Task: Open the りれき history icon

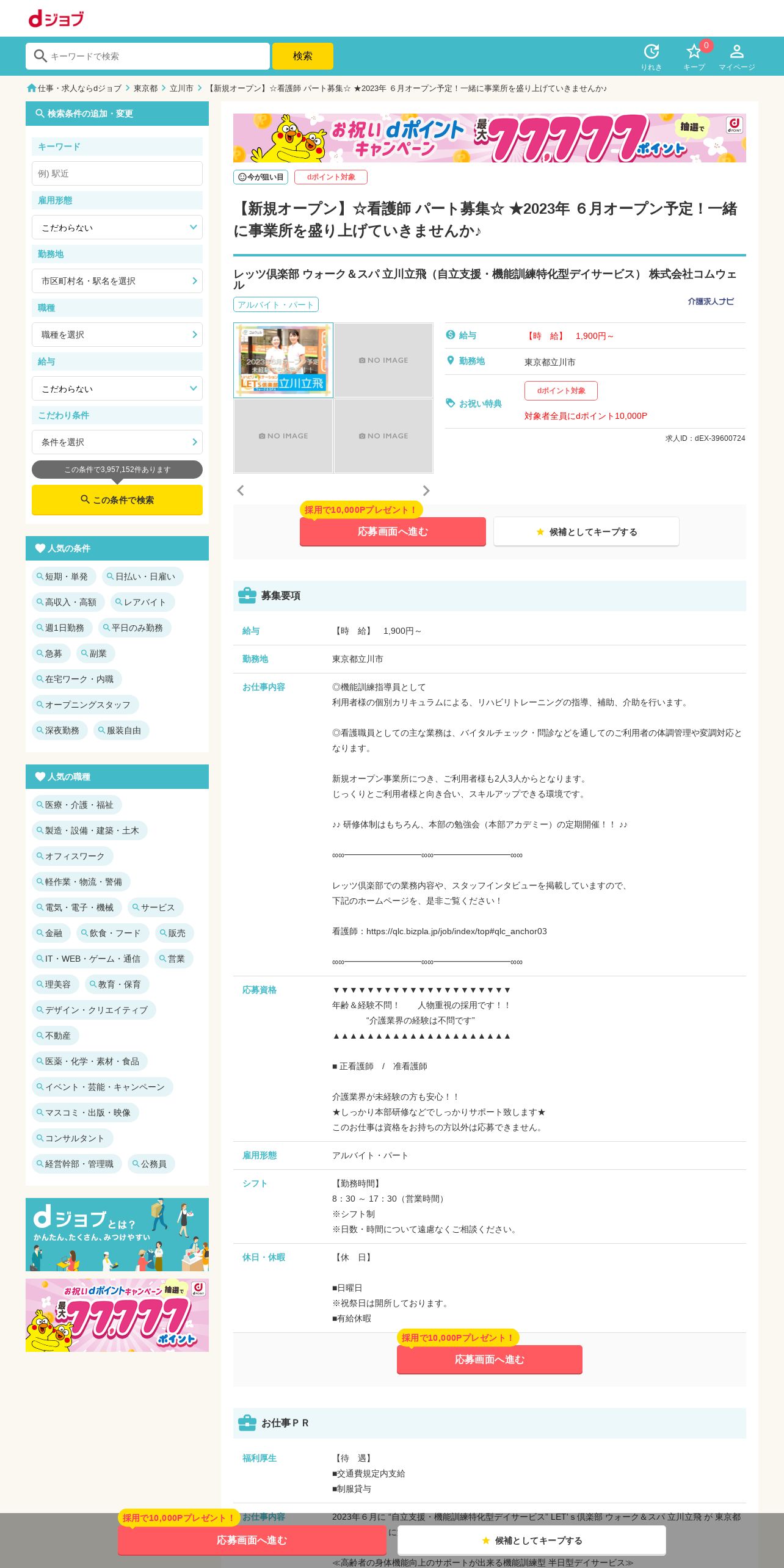Action: pos(652,57)
